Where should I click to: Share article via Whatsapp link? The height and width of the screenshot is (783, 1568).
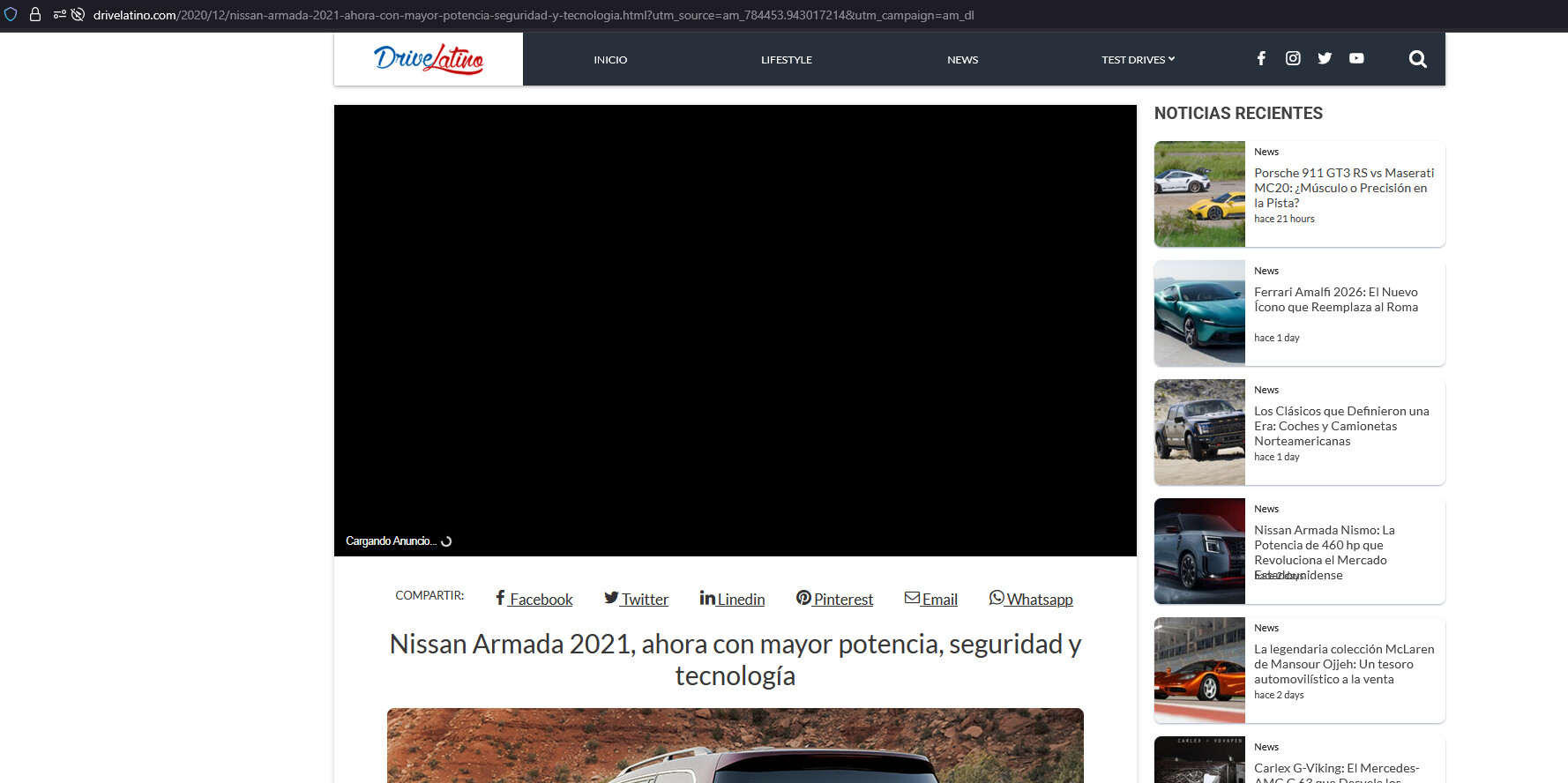tap(1031, 599)
